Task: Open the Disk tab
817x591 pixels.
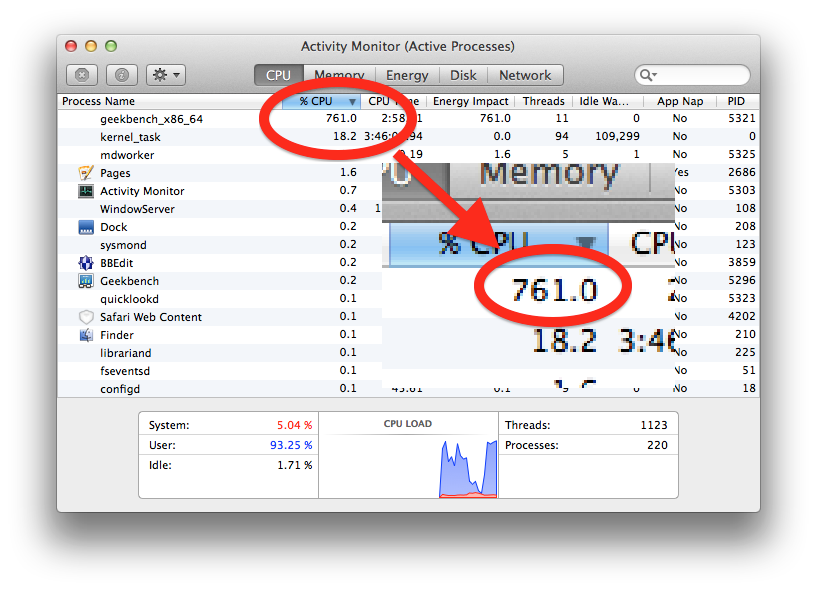Action: [463, 75]
